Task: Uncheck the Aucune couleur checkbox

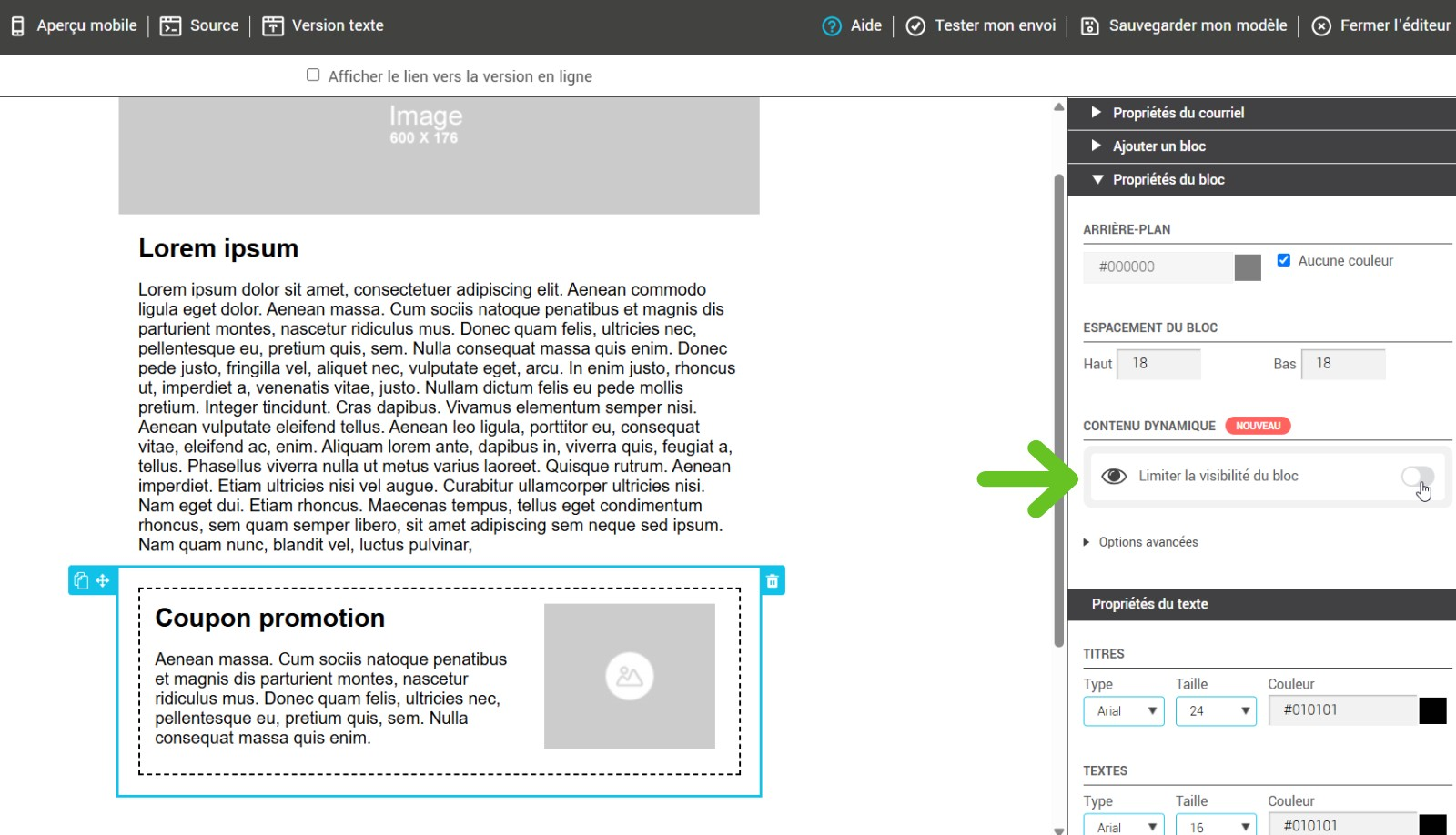Action: click(1283, 260)
